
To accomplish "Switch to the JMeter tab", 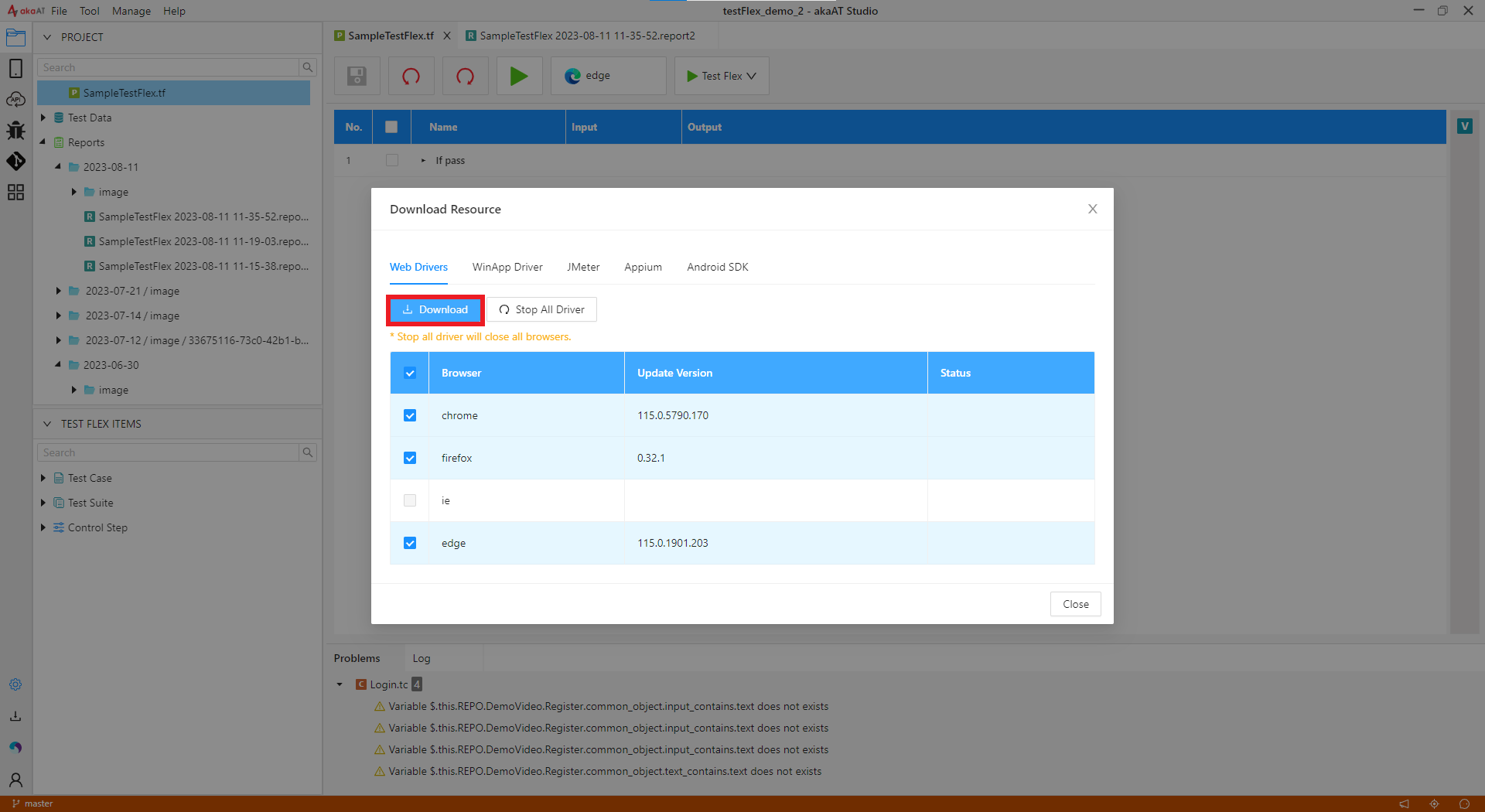I will point(583,267).
